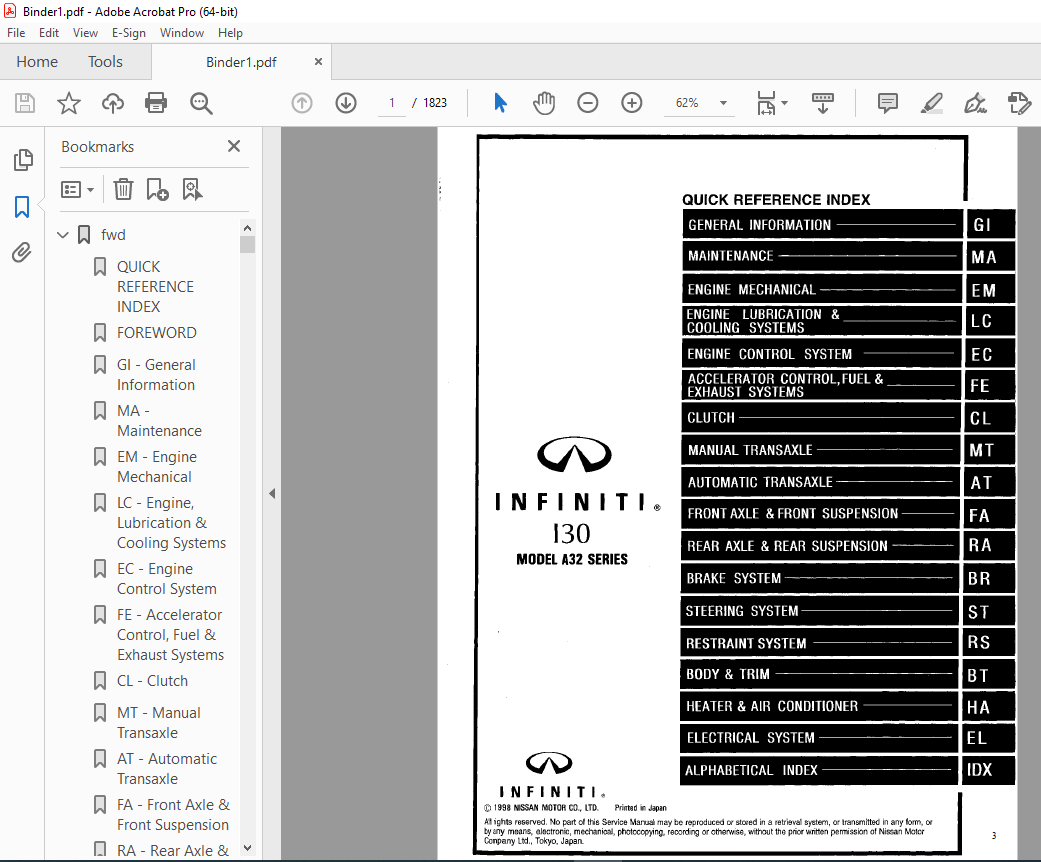
Task: Click the fit page width icon
Action: coord(766,103)
